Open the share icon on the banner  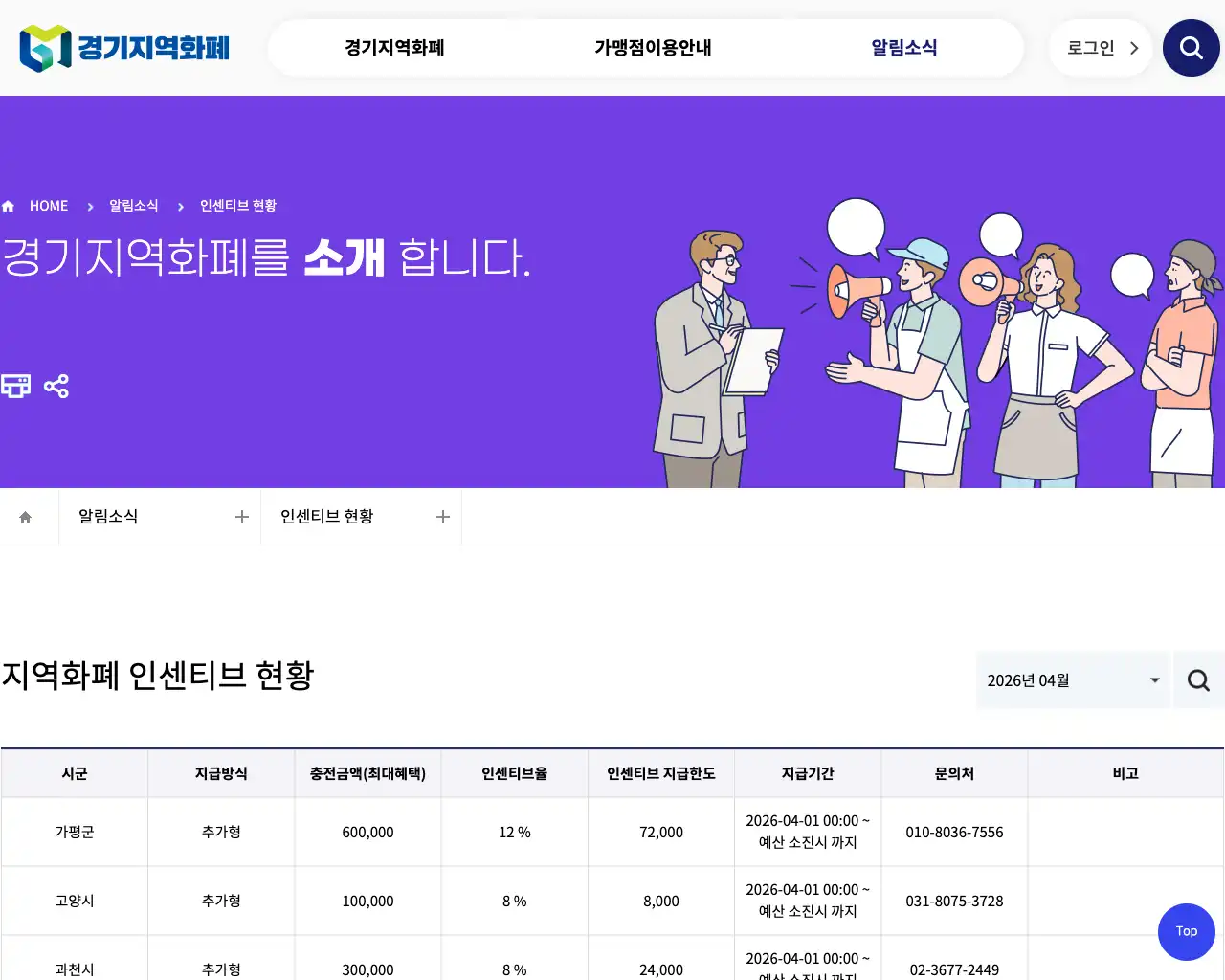[x=57, y=386]
